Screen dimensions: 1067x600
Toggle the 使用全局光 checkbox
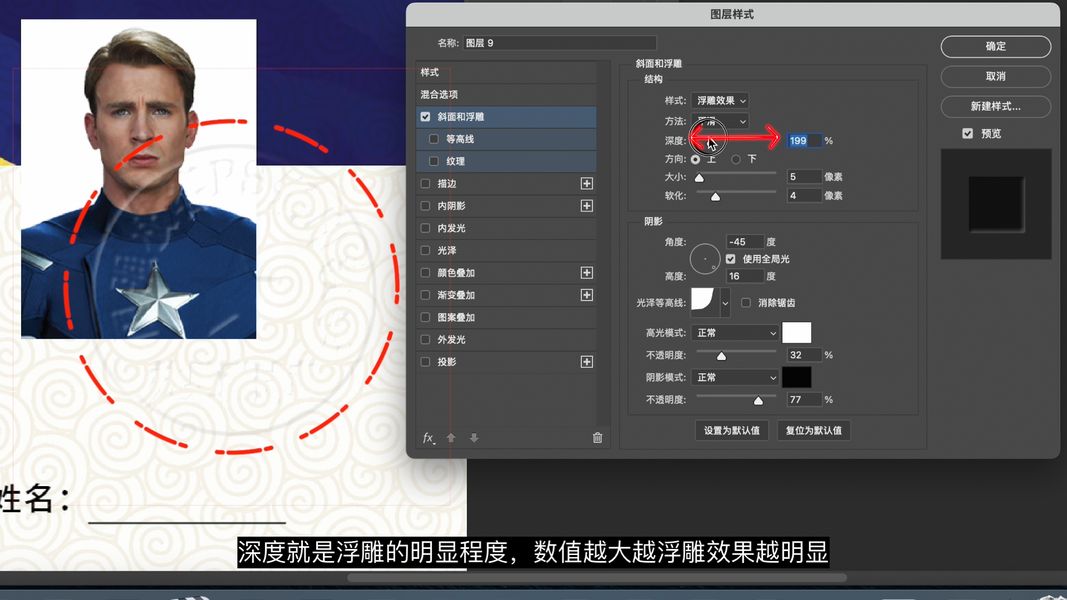point(731,259)
